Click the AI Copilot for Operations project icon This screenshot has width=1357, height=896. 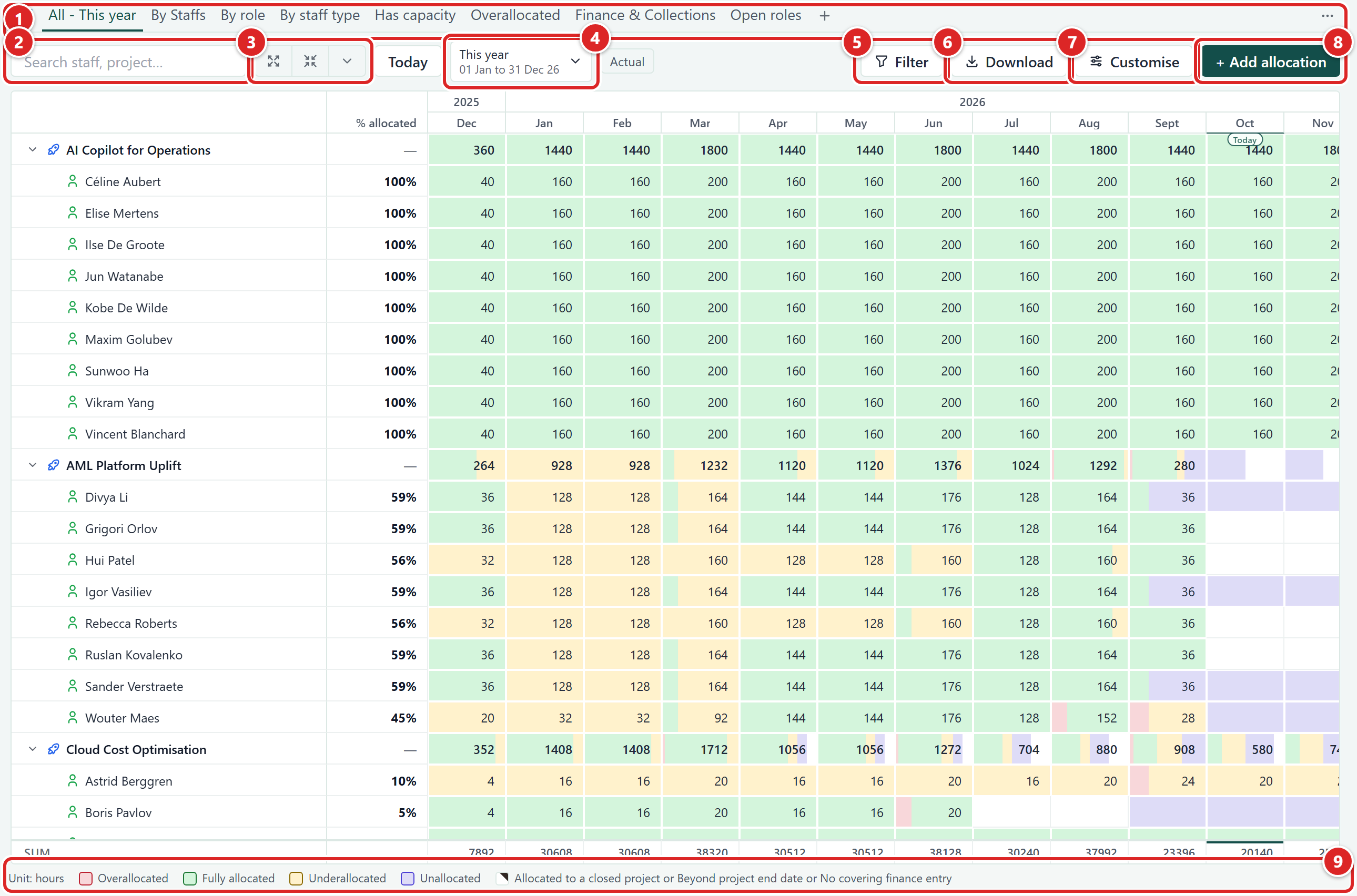(x=53, y=150)
